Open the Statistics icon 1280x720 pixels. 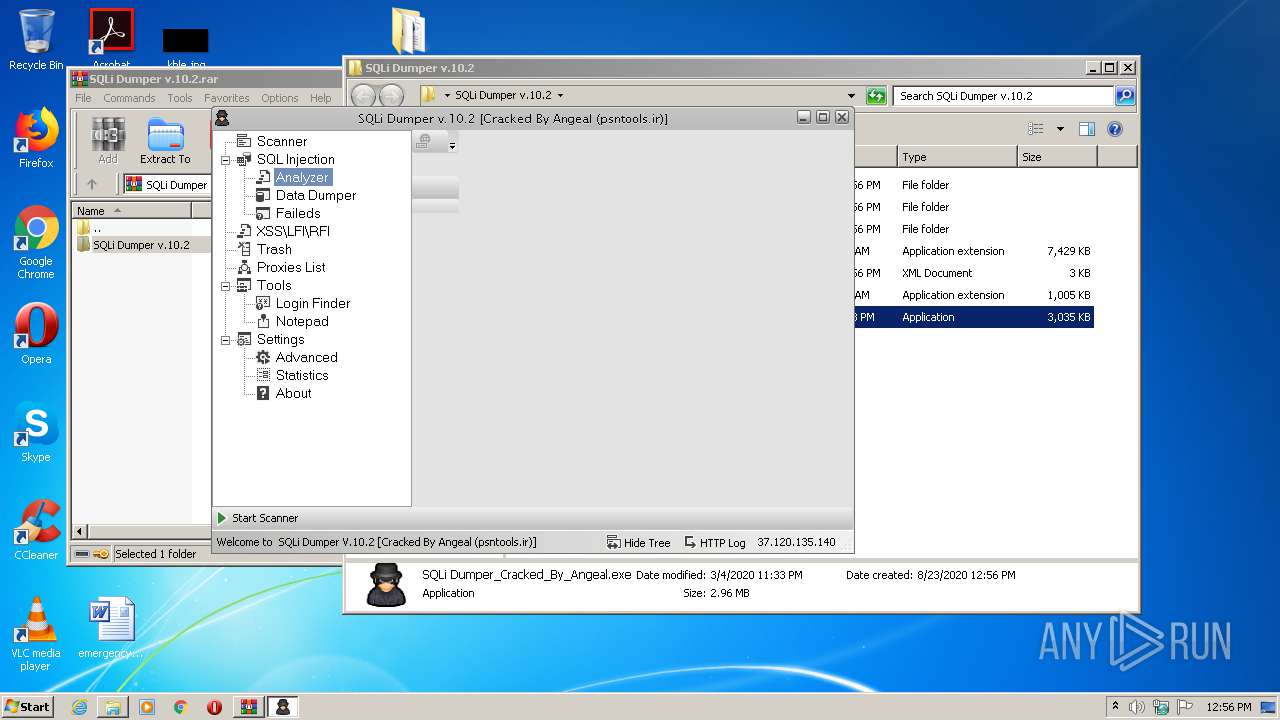tap(263, 375)
